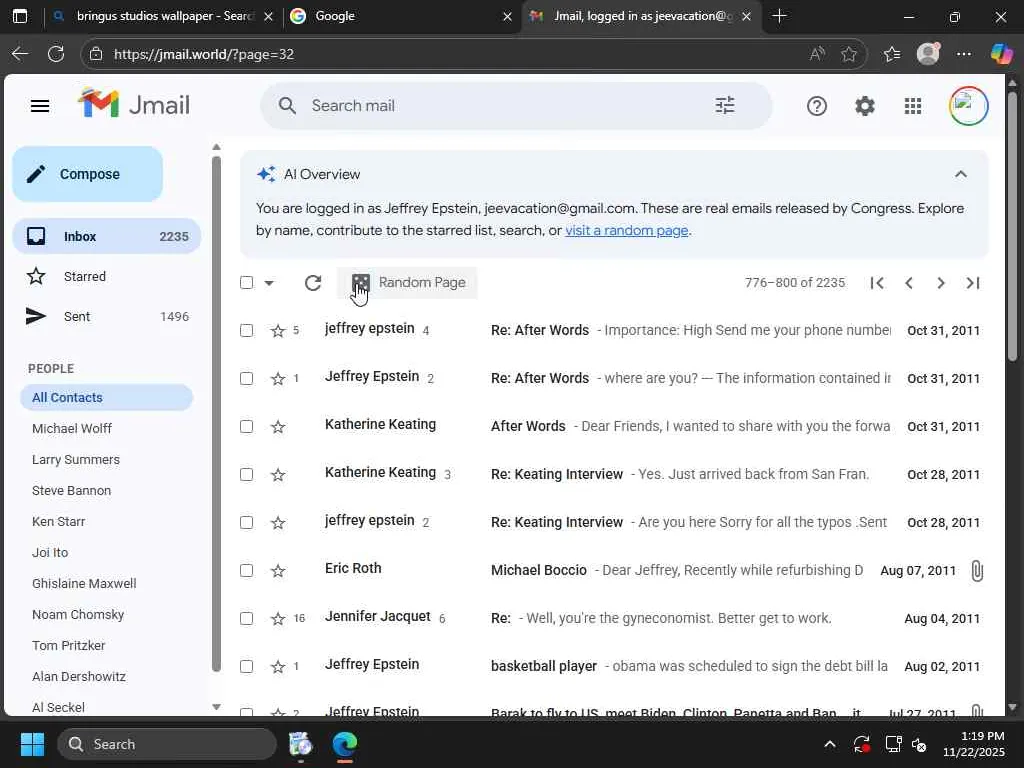Click the Random Page dice button

408,283
